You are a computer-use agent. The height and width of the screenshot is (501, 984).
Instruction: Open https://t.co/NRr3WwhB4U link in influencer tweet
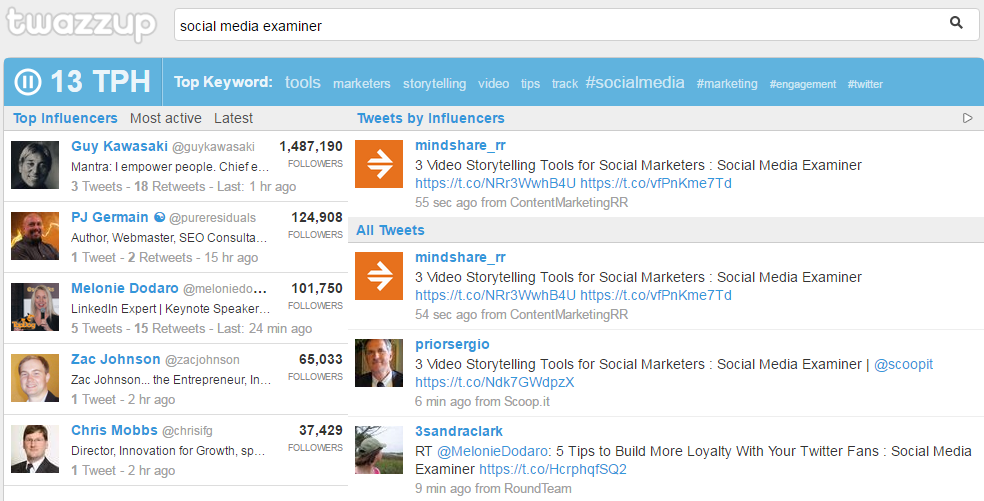coord(495,183)
